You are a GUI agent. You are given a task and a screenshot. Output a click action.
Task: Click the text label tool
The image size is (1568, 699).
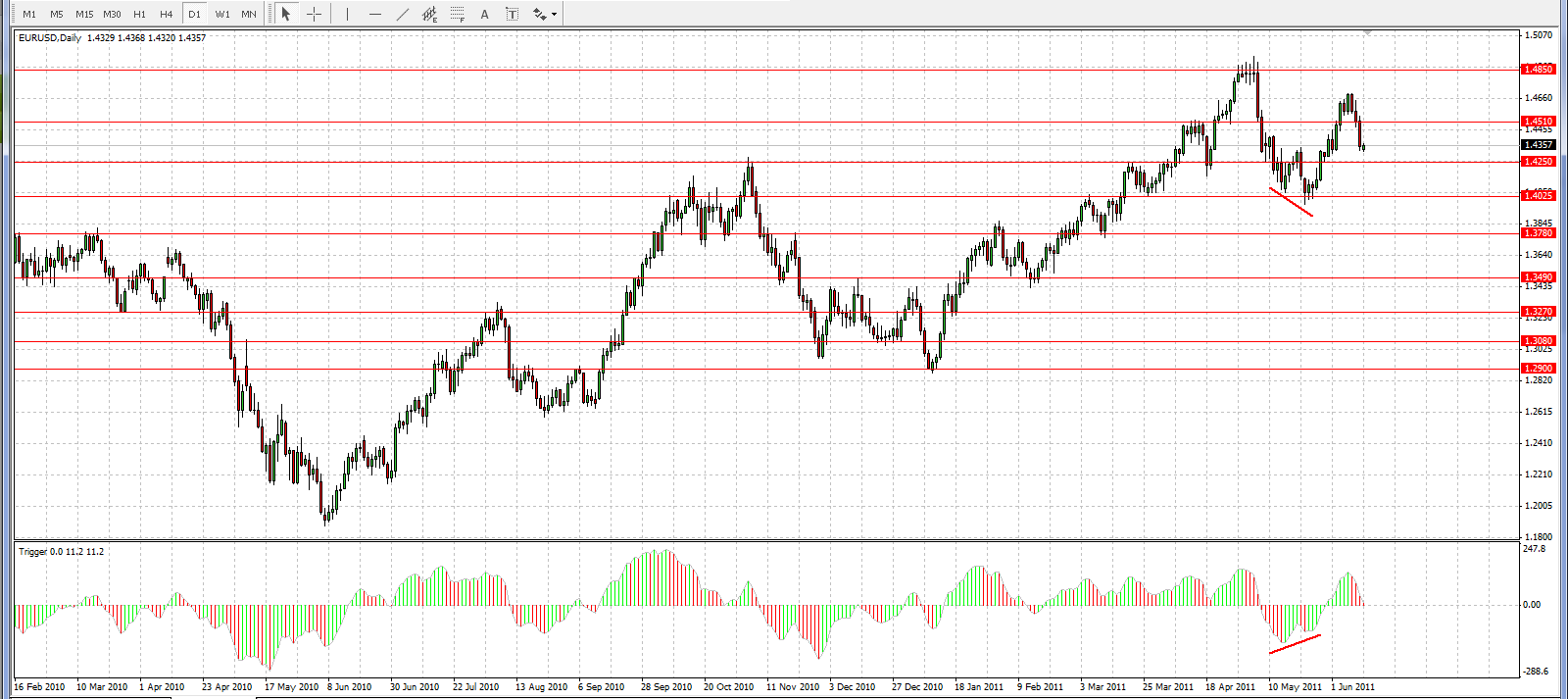click(512, 14)
